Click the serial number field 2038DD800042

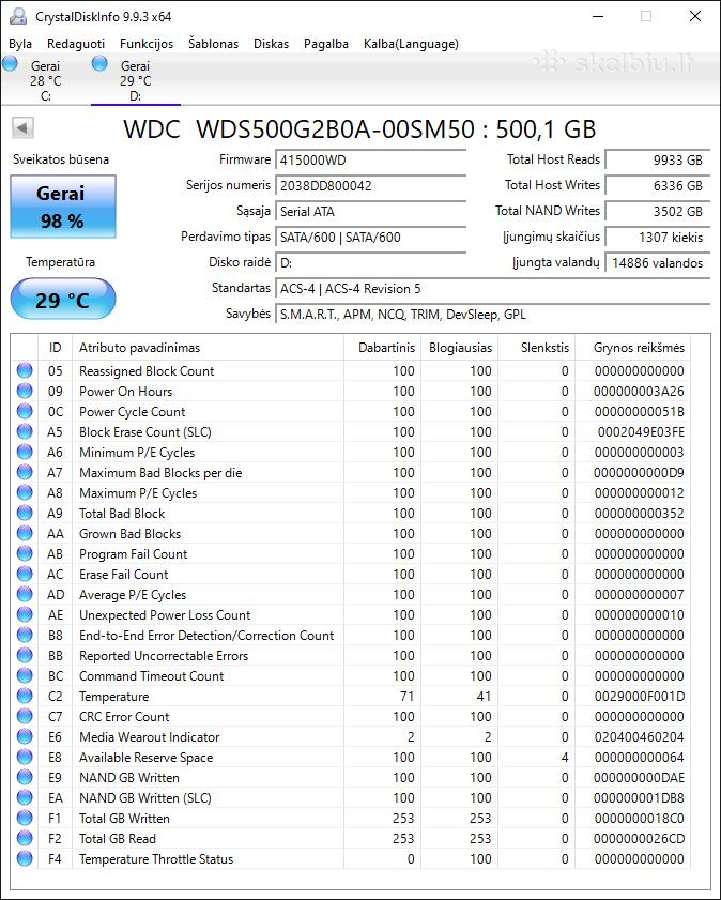[x=371, y=185]
